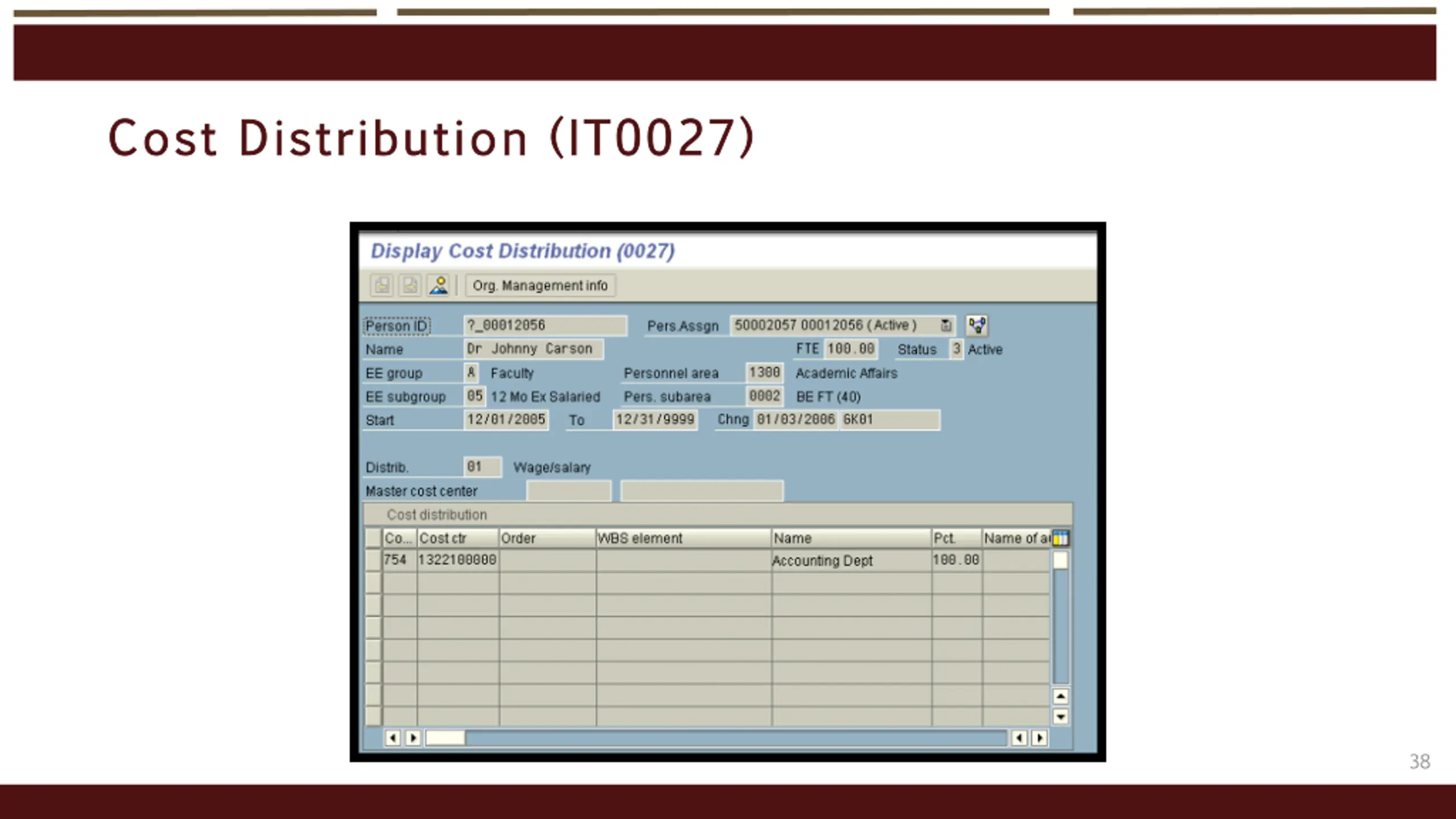Click the cost center cell 1322100000

458,560
